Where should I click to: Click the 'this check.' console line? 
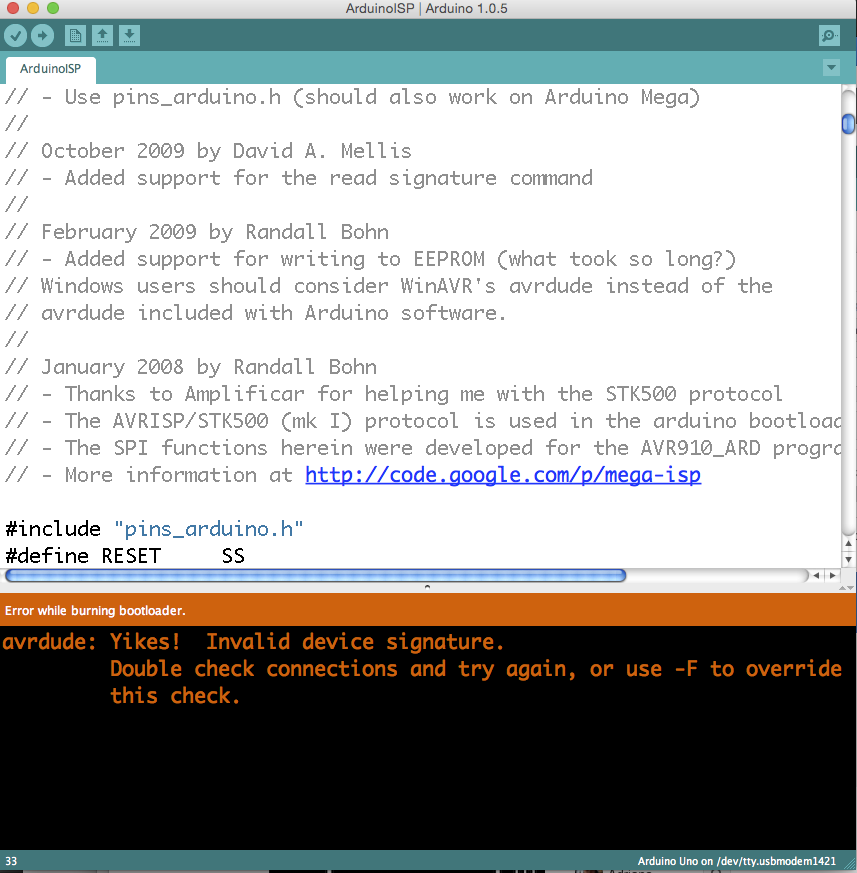click(x=175, y=695)
